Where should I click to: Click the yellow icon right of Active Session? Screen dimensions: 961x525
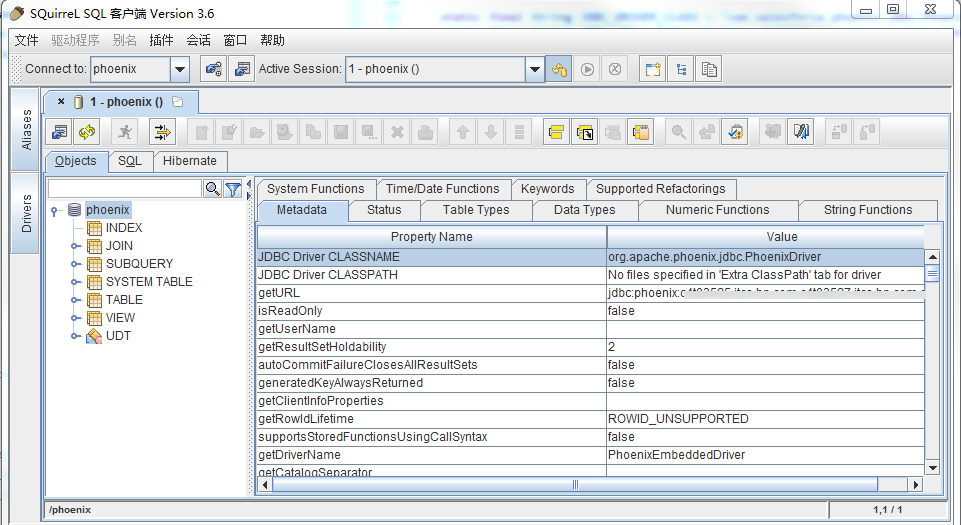pos(559,69)
